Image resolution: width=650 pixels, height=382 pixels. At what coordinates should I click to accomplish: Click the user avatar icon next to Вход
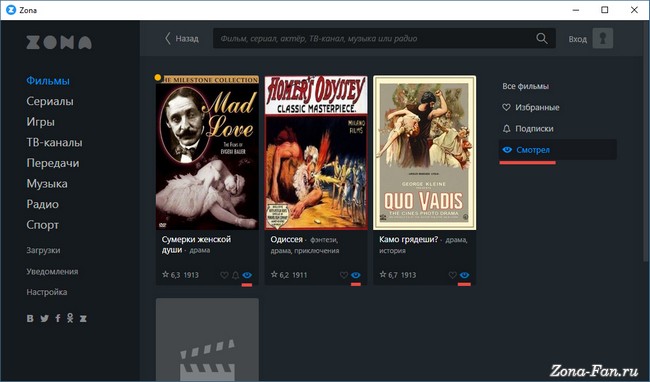603,39
